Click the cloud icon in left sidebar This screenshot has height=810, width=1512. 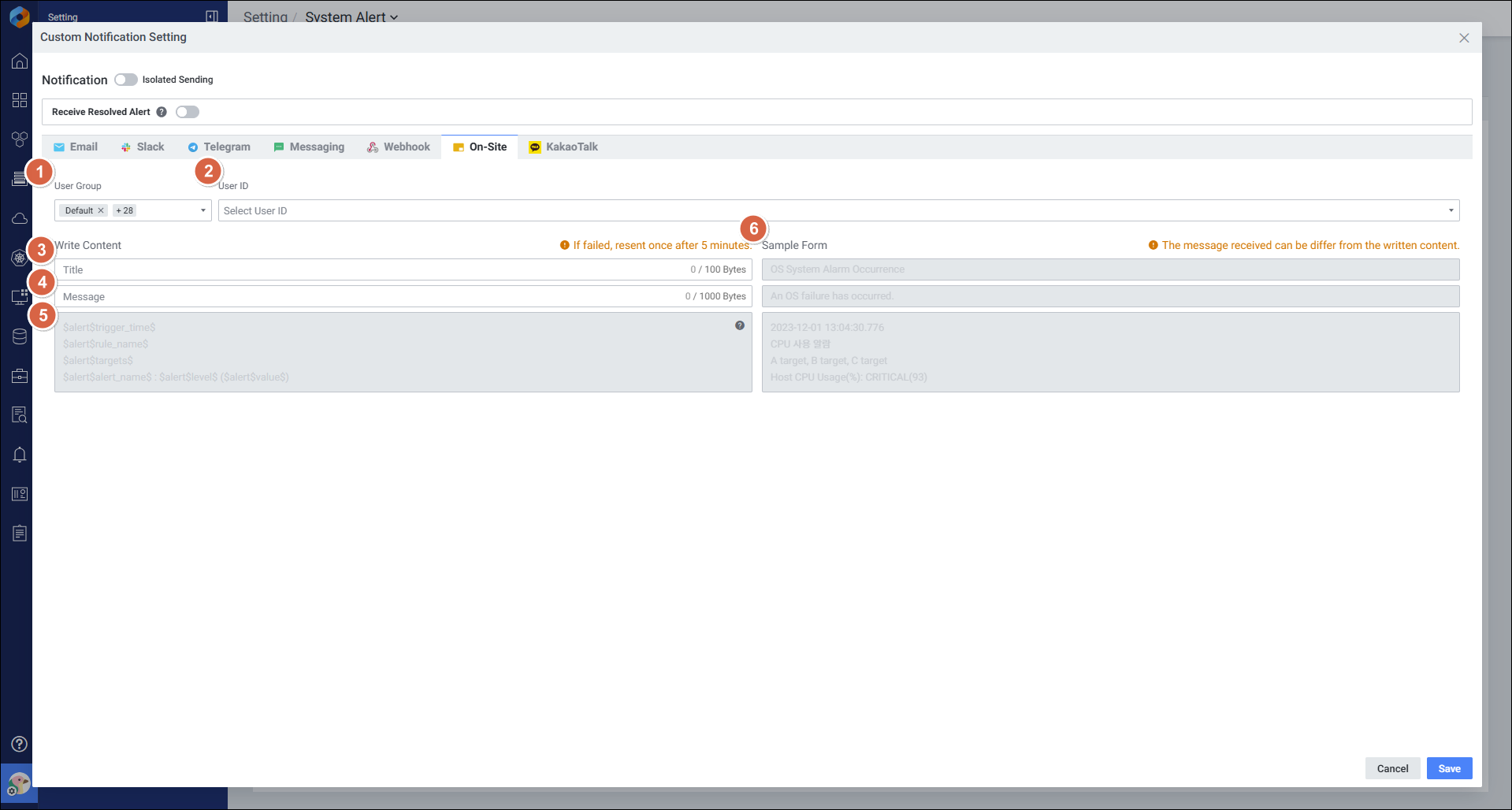point(20,218)
